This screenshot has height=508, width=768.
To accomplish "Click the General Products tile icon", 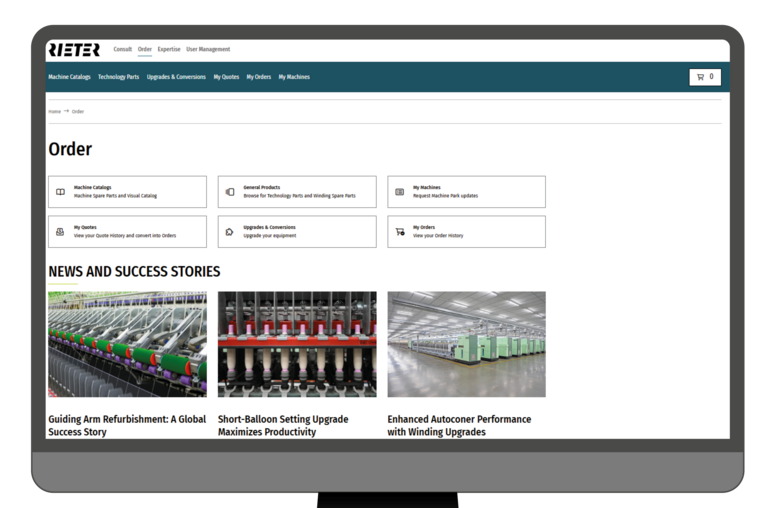I will 230,192.
